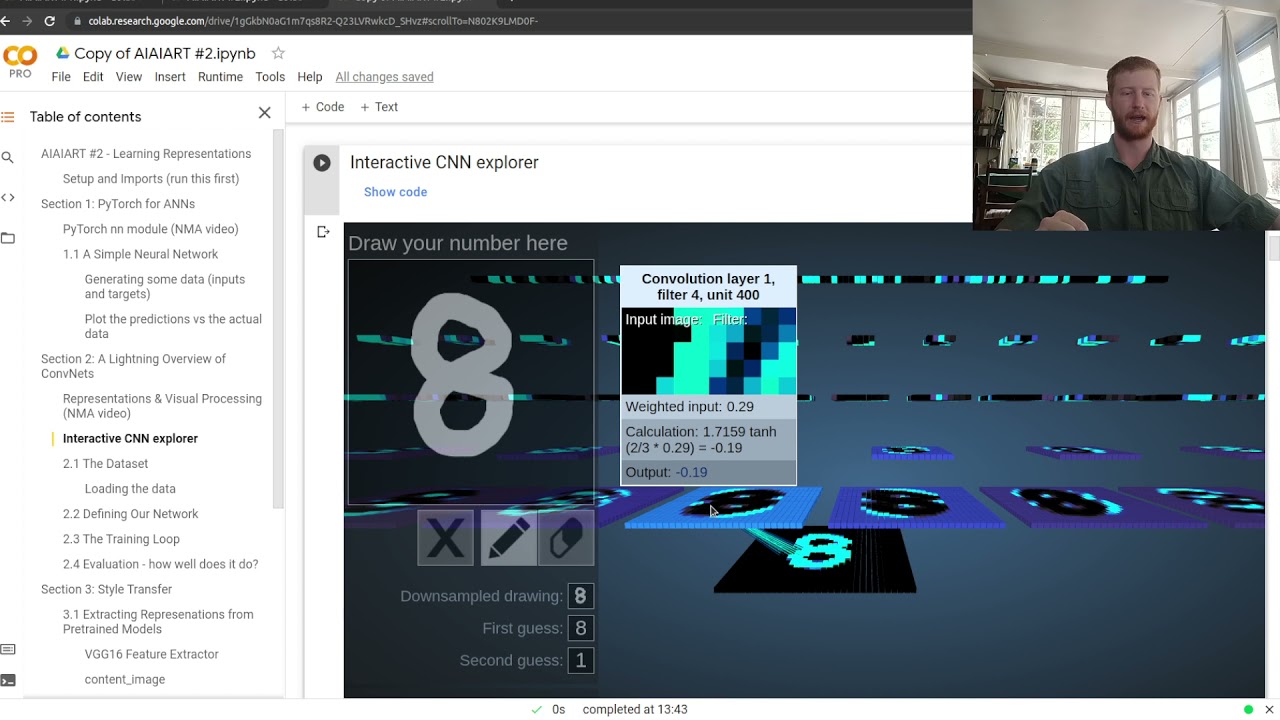Click All changes saved link
This screenshot has height=720, width=1280.
(x=384, y=77)
